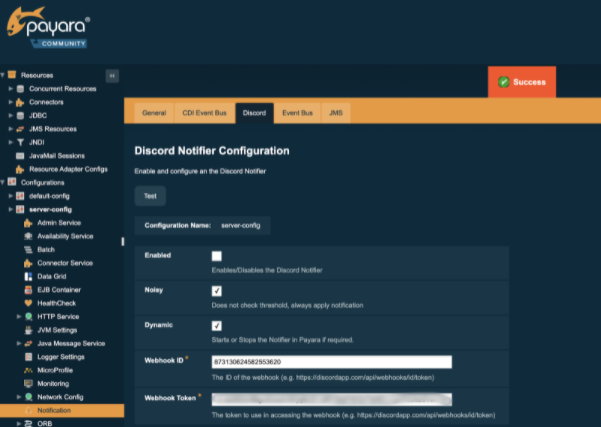601x427 pixels.
Task: Expand the HTTP Service tree node
Action: point(18,316)
